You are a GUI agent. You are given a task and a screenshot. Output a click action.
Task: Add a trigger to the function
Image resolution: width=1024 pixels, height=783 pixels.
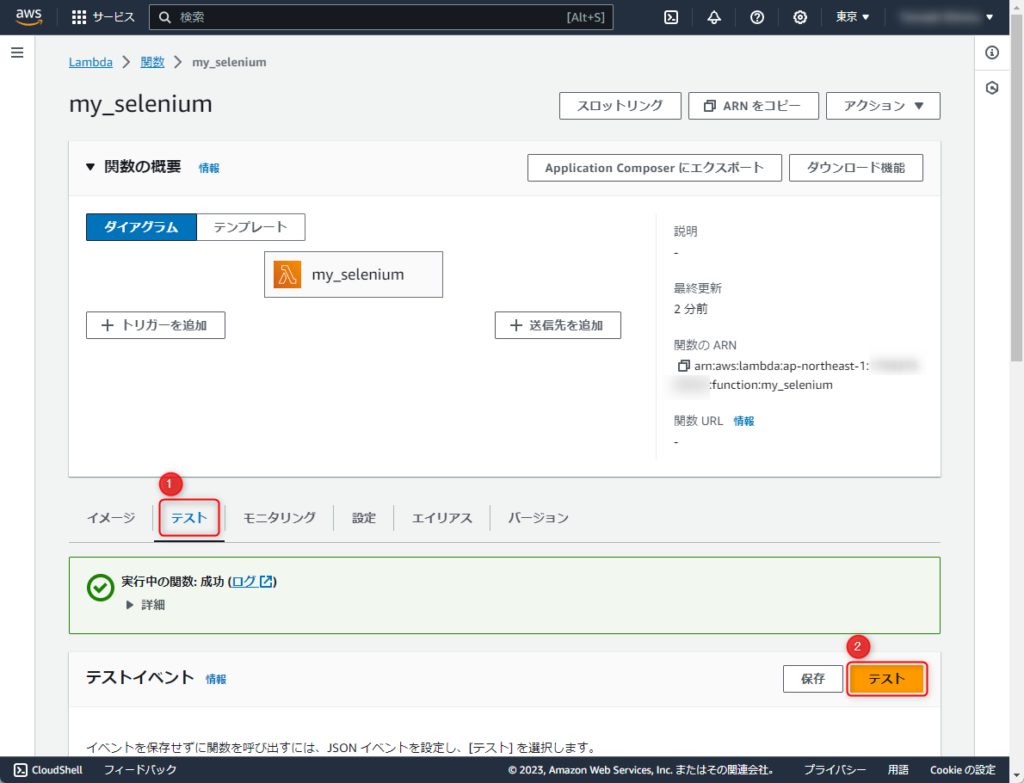click(155, 325)
